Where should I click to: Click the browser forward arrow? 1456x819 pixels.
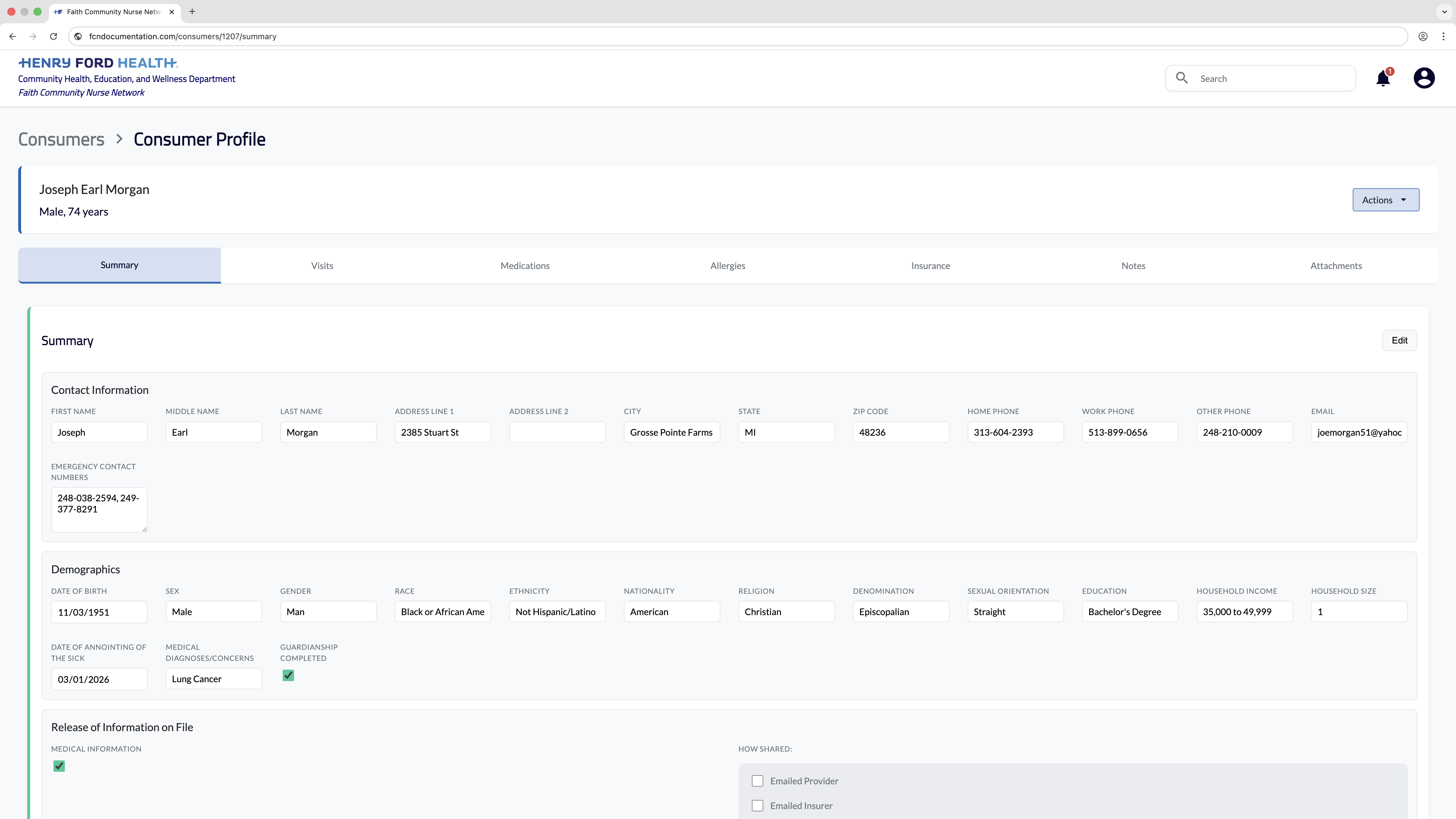click(x=33, y=36)
